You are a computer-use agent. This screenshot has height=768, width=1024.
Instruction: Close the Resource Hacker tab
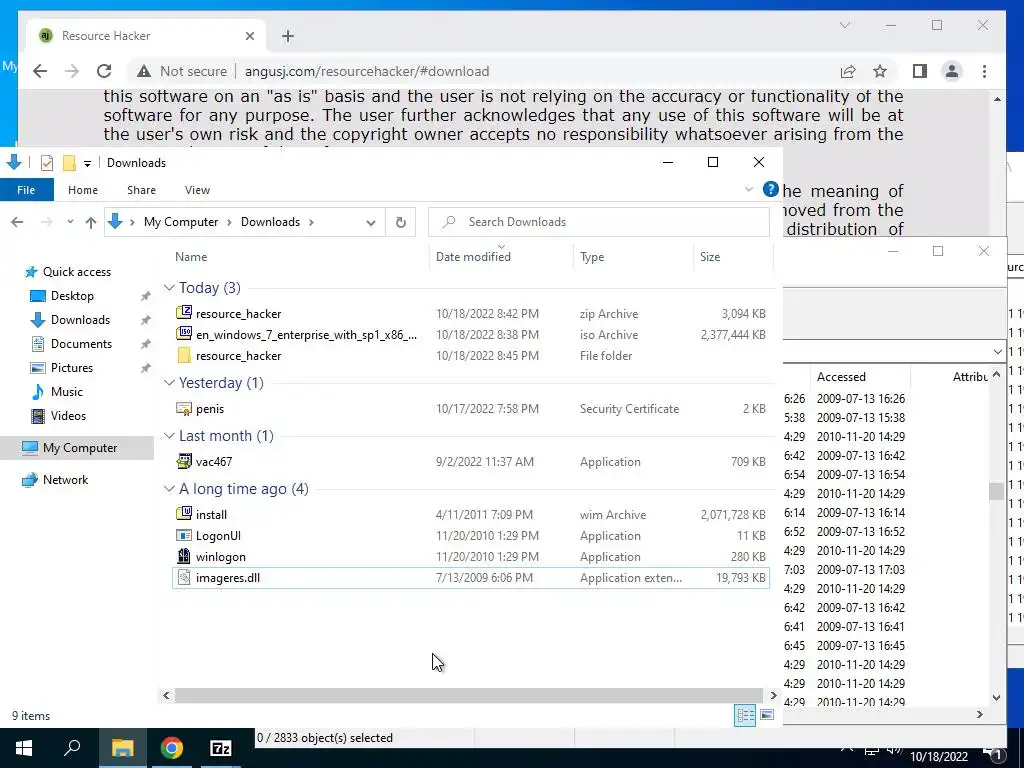[249, 36]
